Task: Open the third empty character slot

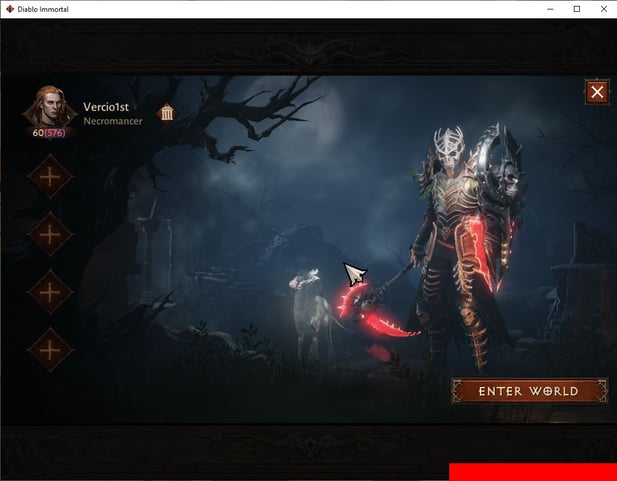Action: [x=49, y=292]
